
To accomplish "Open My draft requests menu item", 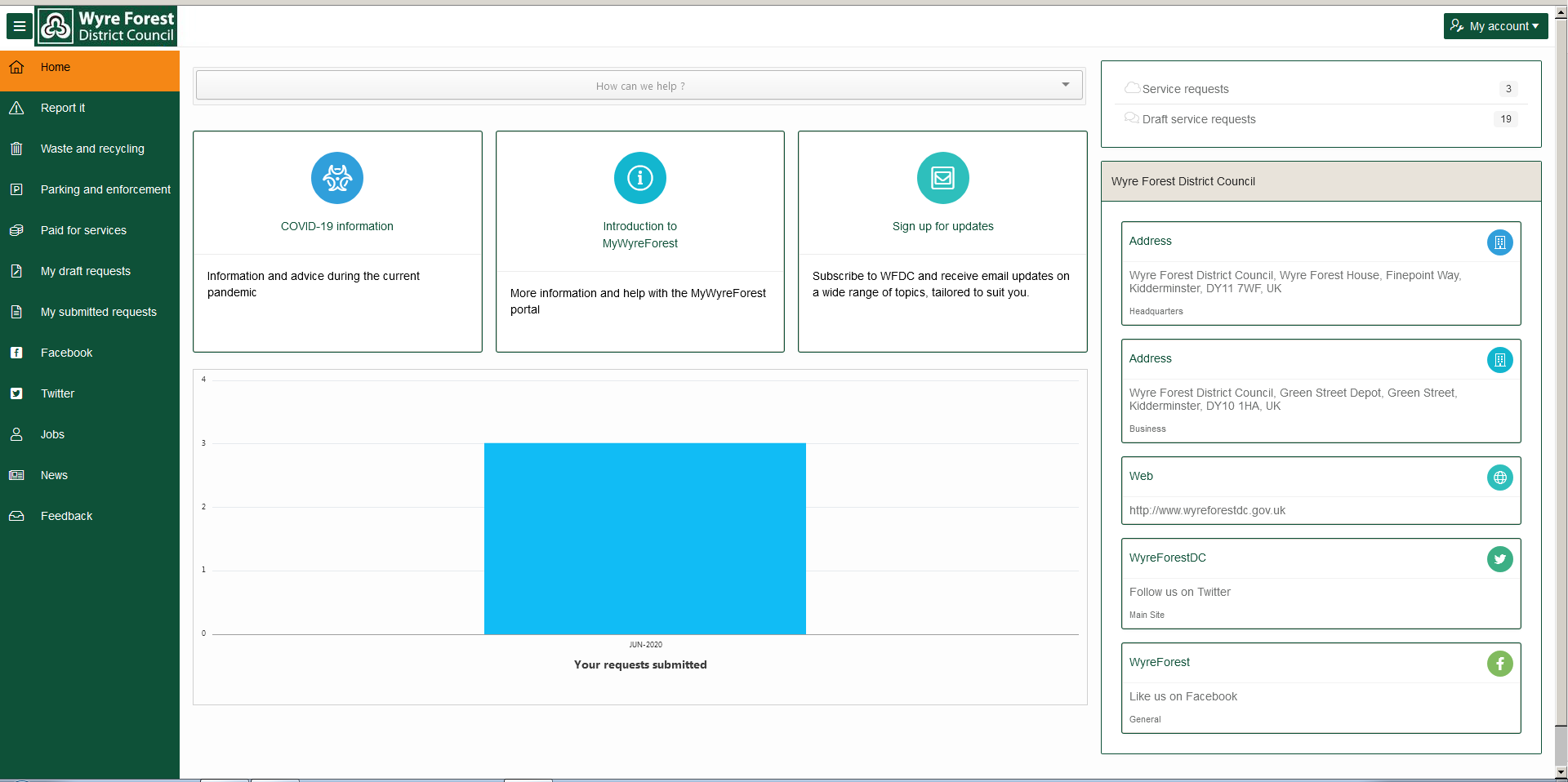I will [90, 271].
